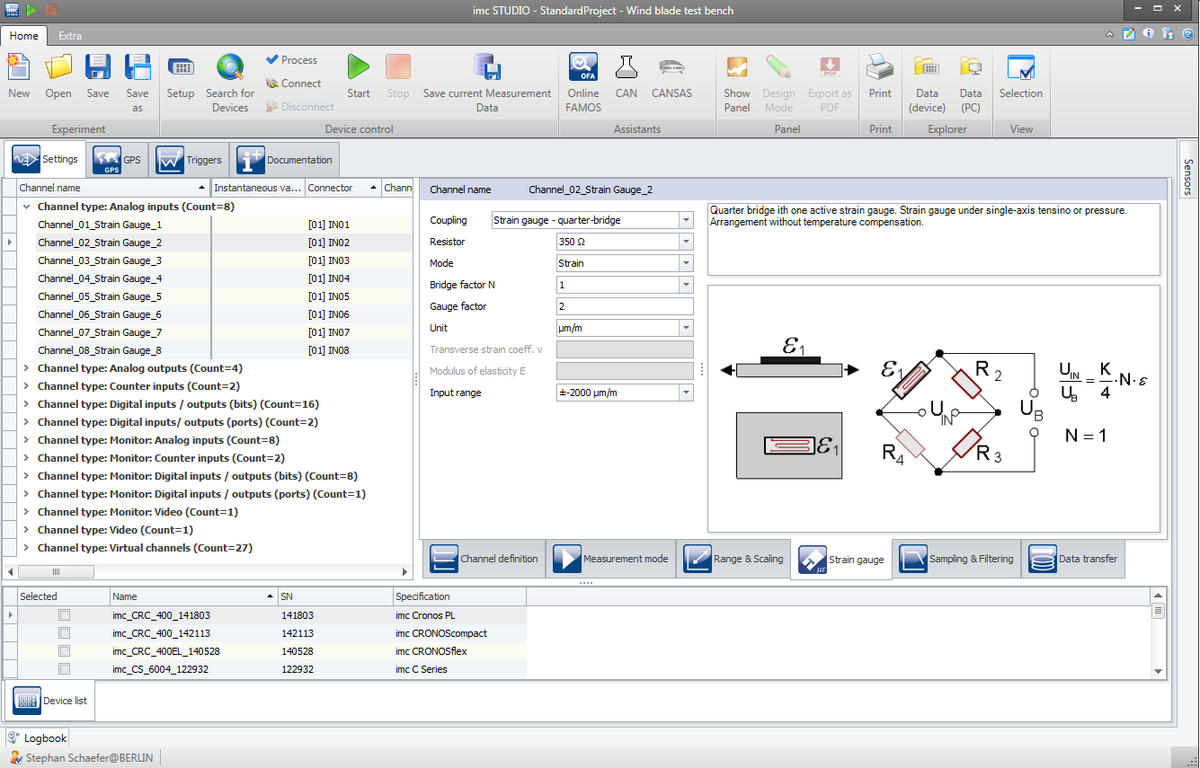This screenshot has width=1200, height=768.
Task: Tick the checkbox for imc_CS_6004_122932
Action: (x=65, y=669)
